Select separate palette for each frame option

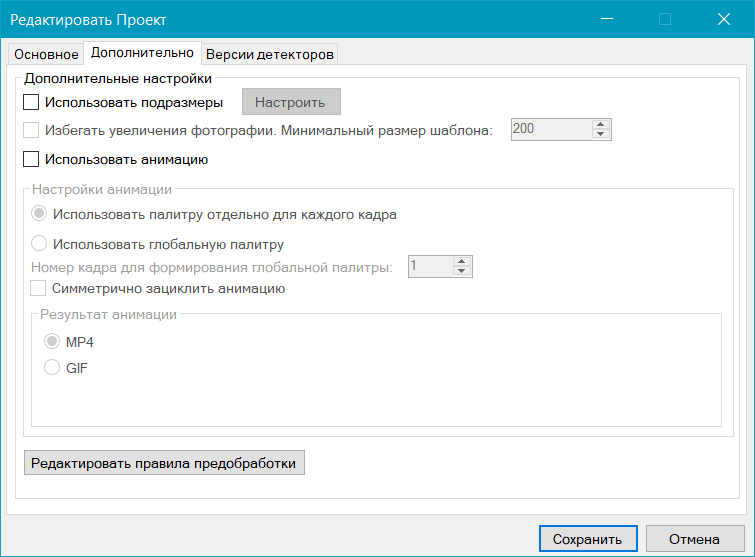(x=40, y=214)
